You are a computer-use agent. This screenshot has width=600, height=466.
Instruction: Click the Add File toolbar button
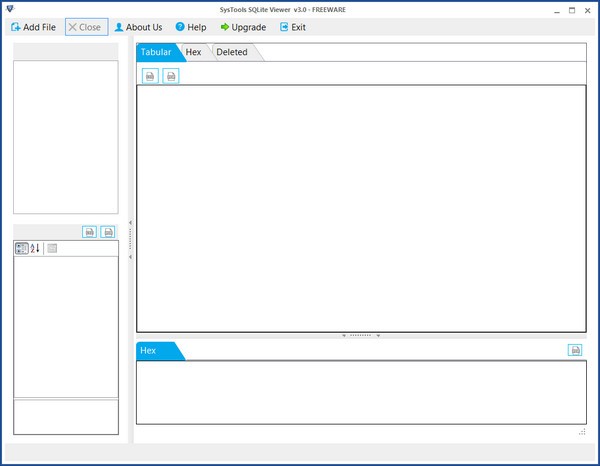(x=33, y=27)
